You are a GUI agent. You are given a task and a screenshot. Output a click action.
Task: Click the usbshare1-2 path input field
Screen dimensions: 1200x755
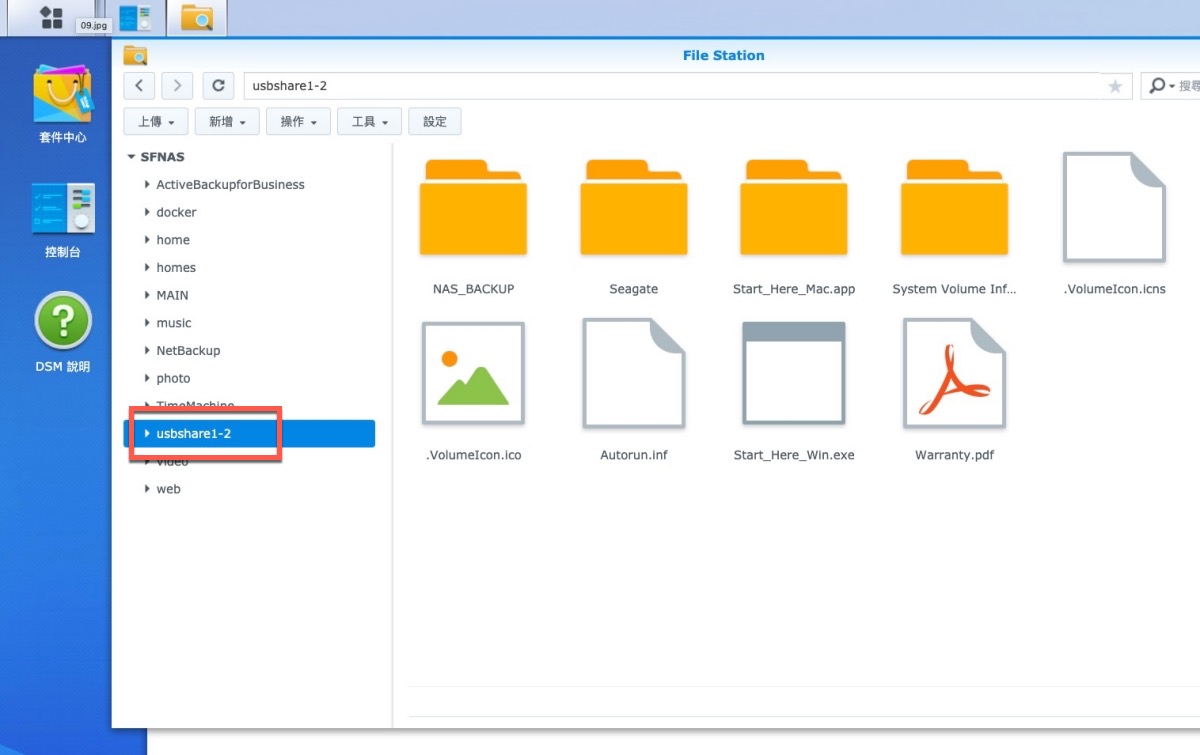pyautogui.click(x=670, y=86)
